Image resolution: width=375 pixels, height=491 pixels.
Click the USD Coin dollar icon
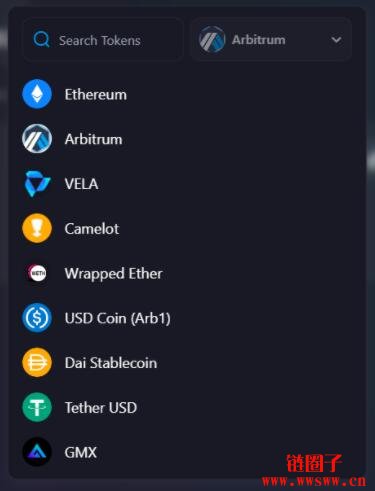pos(37,318)
